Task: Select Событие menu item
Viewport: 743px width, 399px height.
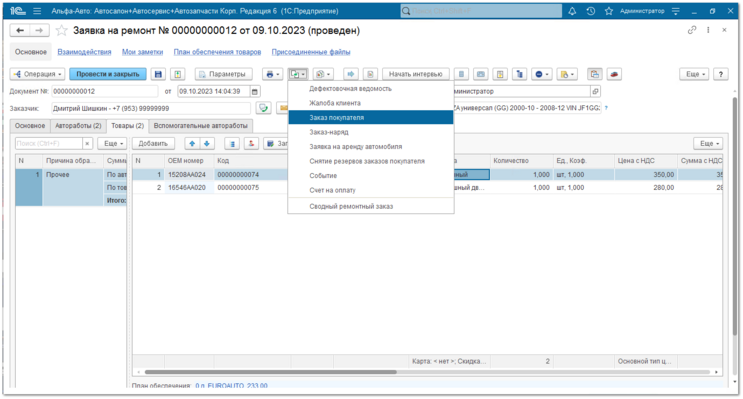Action: pyautogui.click(x=371, y=175)
